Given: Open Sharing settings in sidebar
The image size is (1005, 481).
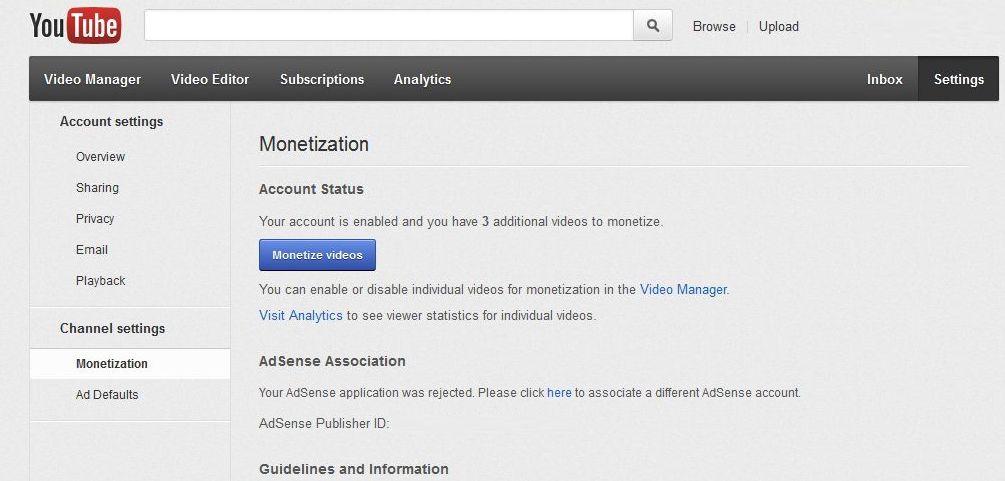Looking at the screenshot, I should [97, 187].
